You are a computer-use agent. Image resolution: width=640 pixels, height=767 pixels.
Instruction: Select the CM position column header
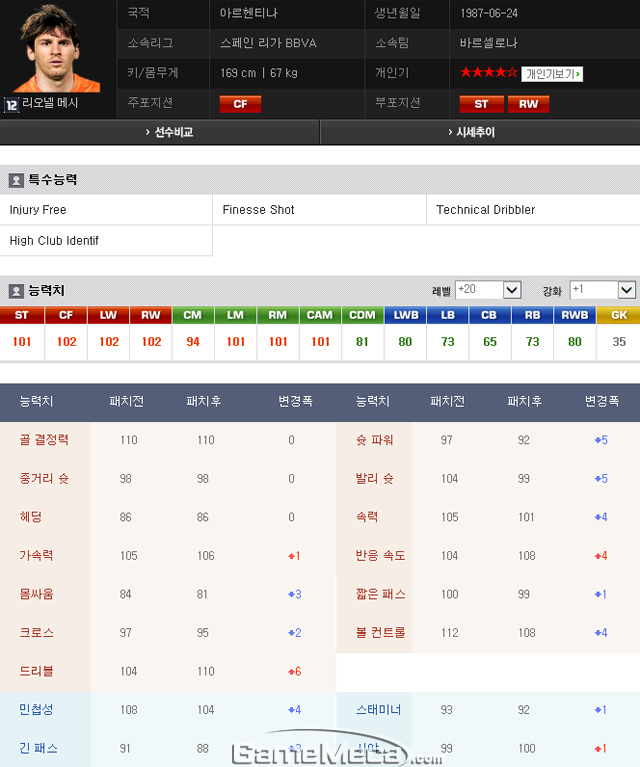(x=193, y=315)
